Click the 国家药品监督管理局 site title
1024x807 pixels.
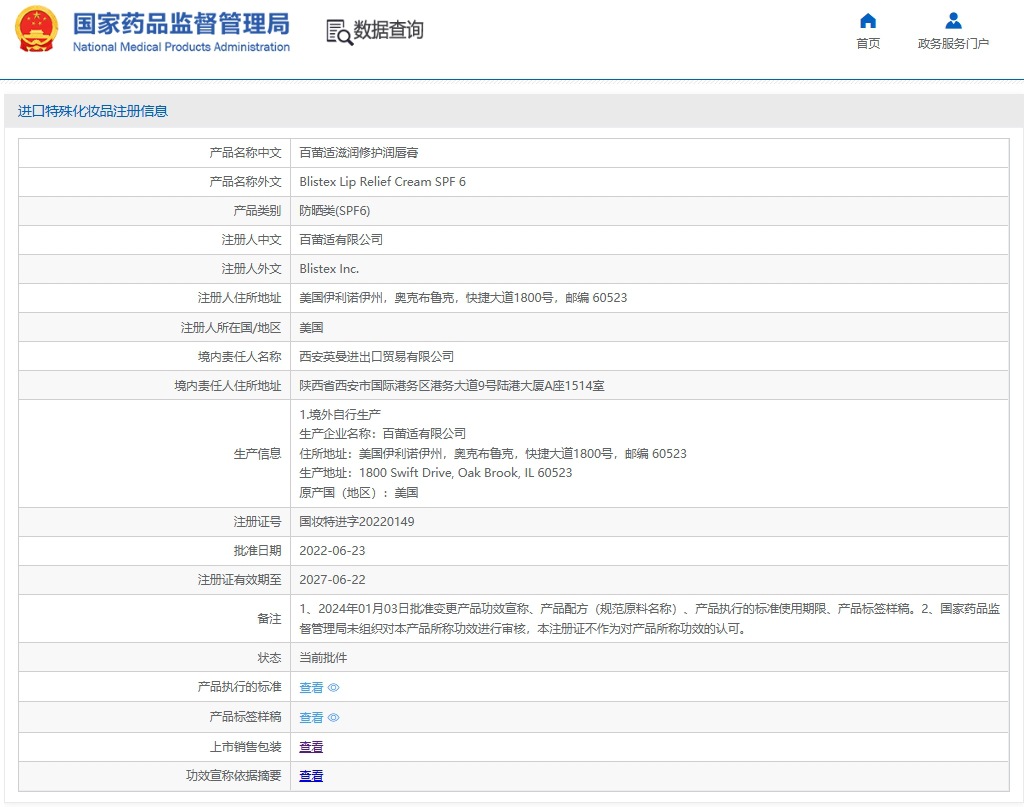point(181,23)
